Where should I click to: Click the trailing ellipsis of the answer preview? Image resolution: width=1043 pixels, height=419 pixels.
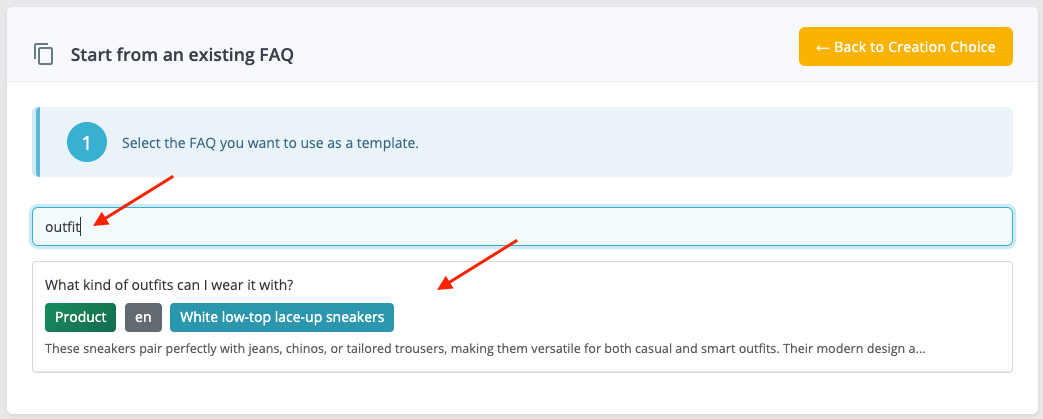(x=919, y=350)
